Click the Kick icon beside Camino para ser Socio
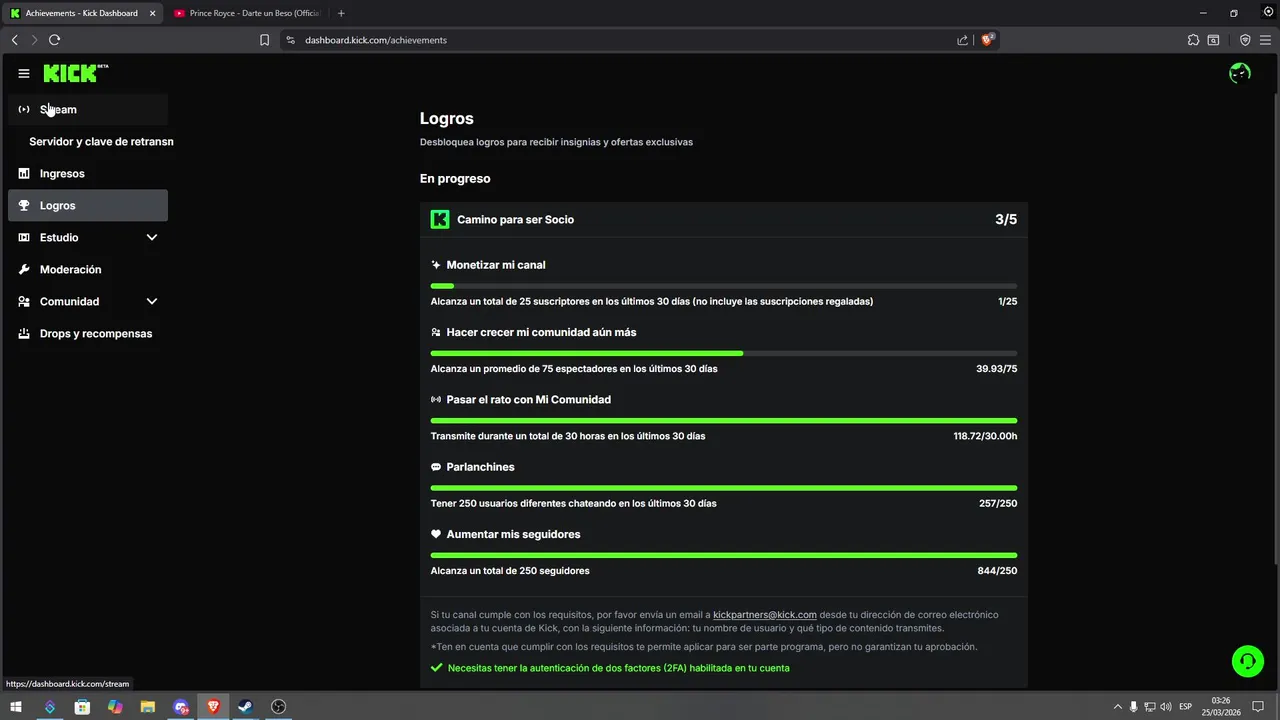Image resolution: width=1280 pixels, height=720 pixels. (440, 219)
